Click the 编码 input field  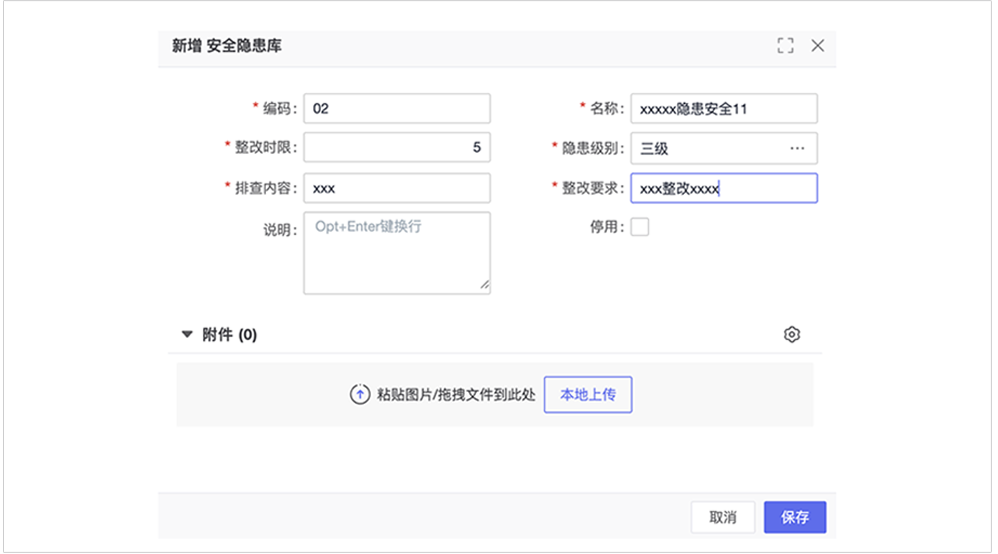397,108
